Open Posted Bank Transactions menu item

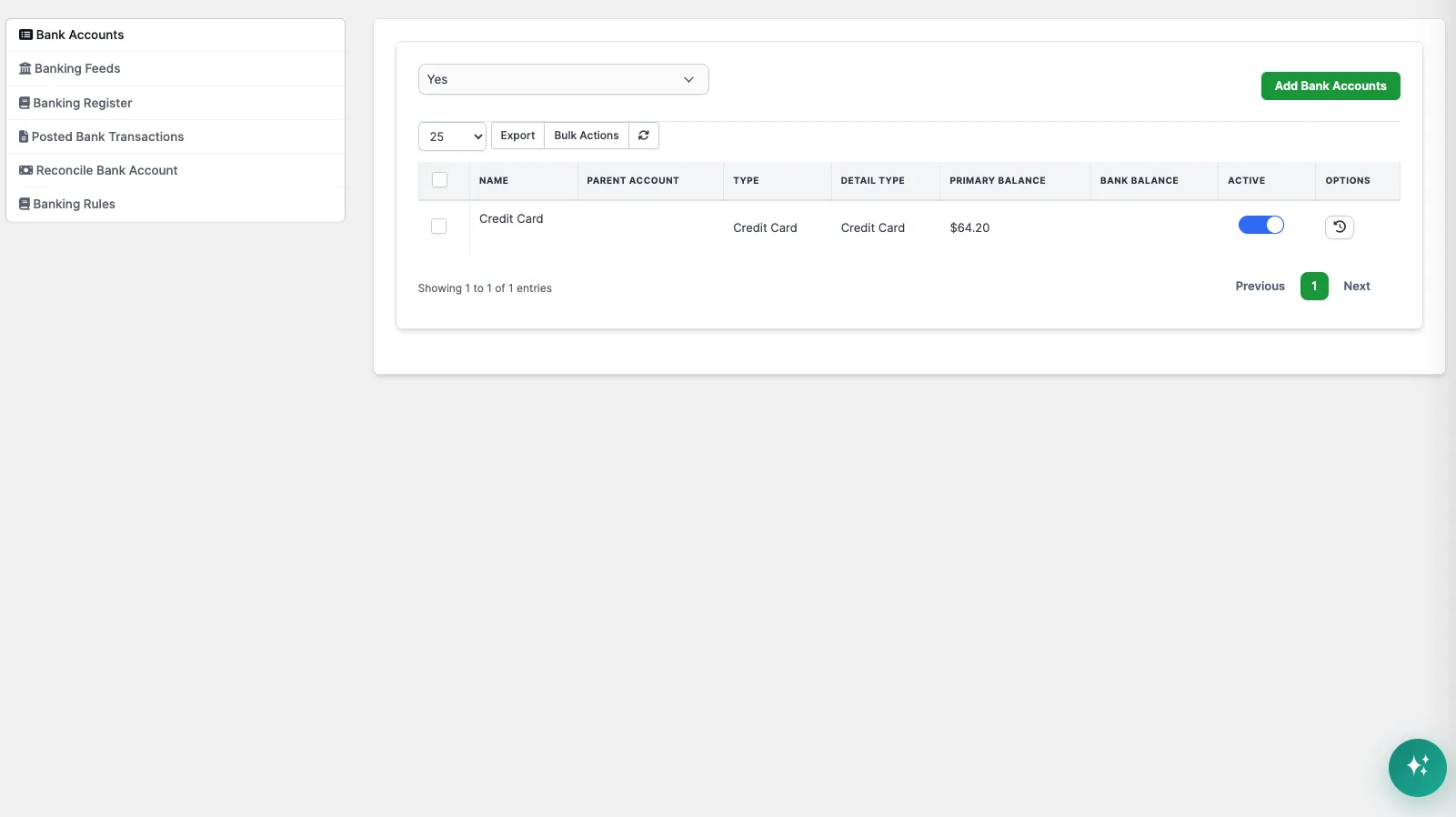[x=176, y=136]
